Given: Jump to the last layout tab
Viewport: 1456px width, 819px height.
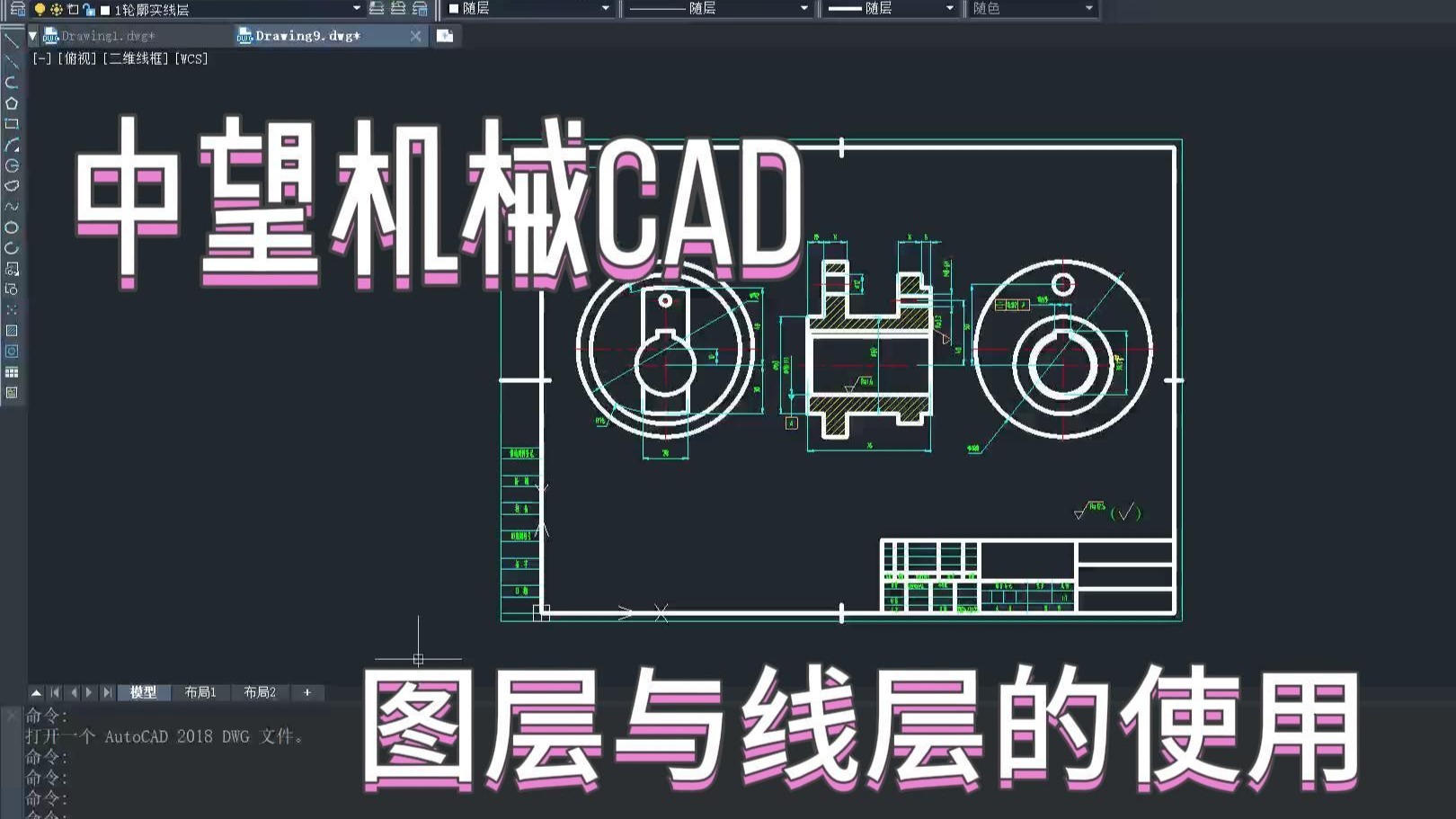Looking at the screenshot, I should pyautogui.click(x=107, y=692).
